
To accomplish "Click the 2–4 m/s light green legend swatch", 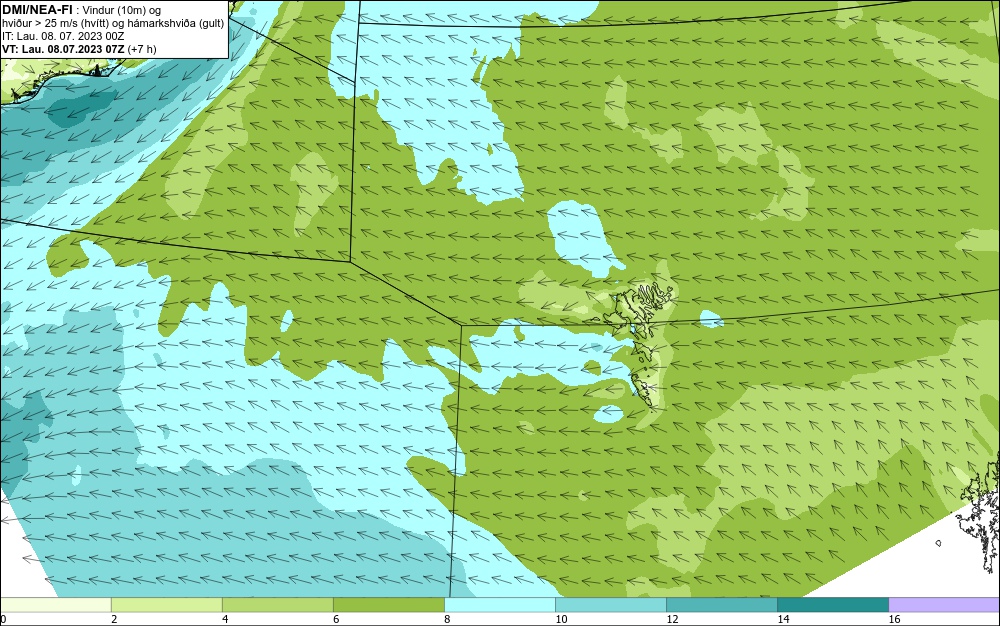I will click(166, 605).
